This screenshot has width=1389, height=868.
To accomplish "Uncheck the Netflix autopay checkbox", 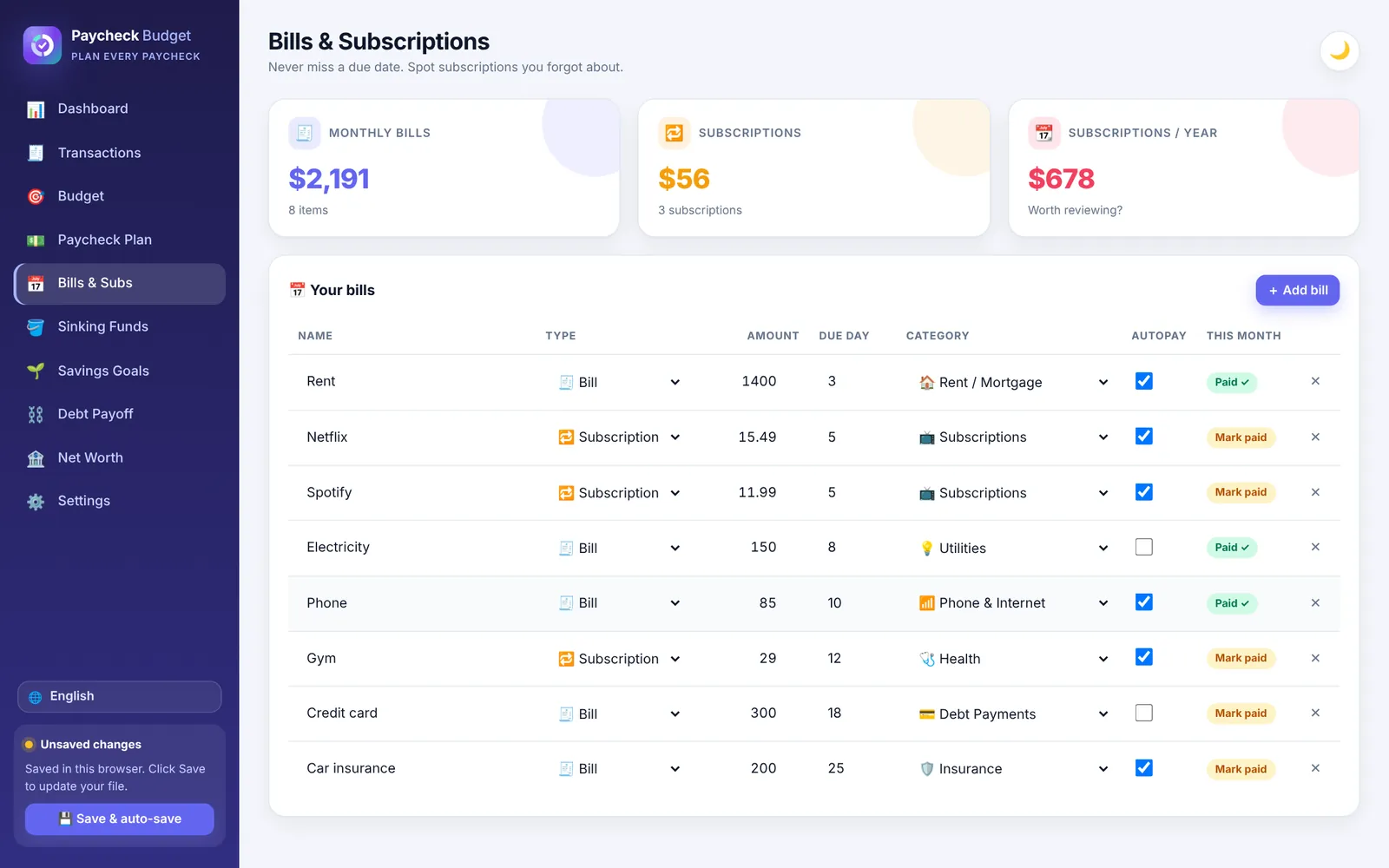I will (x=1144, y=437).
